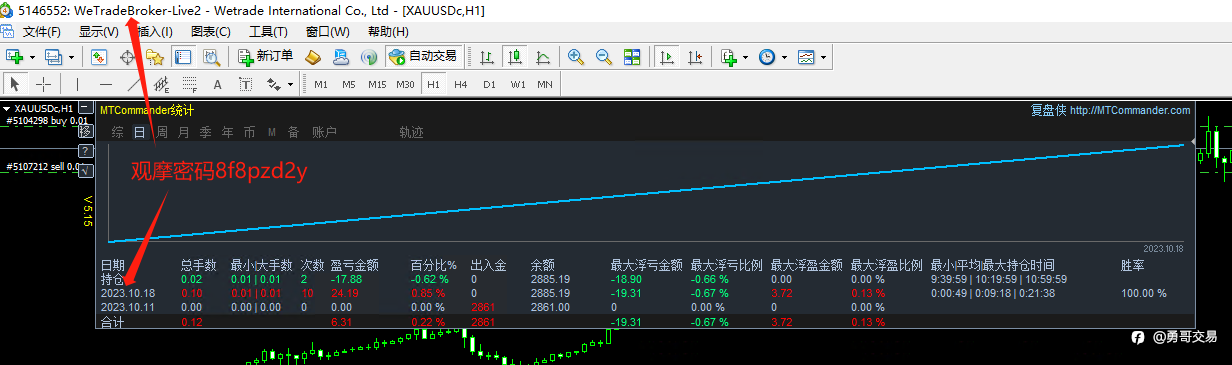
Task: Click the 新订单 new order button
Action: click(x=265, y=57)
